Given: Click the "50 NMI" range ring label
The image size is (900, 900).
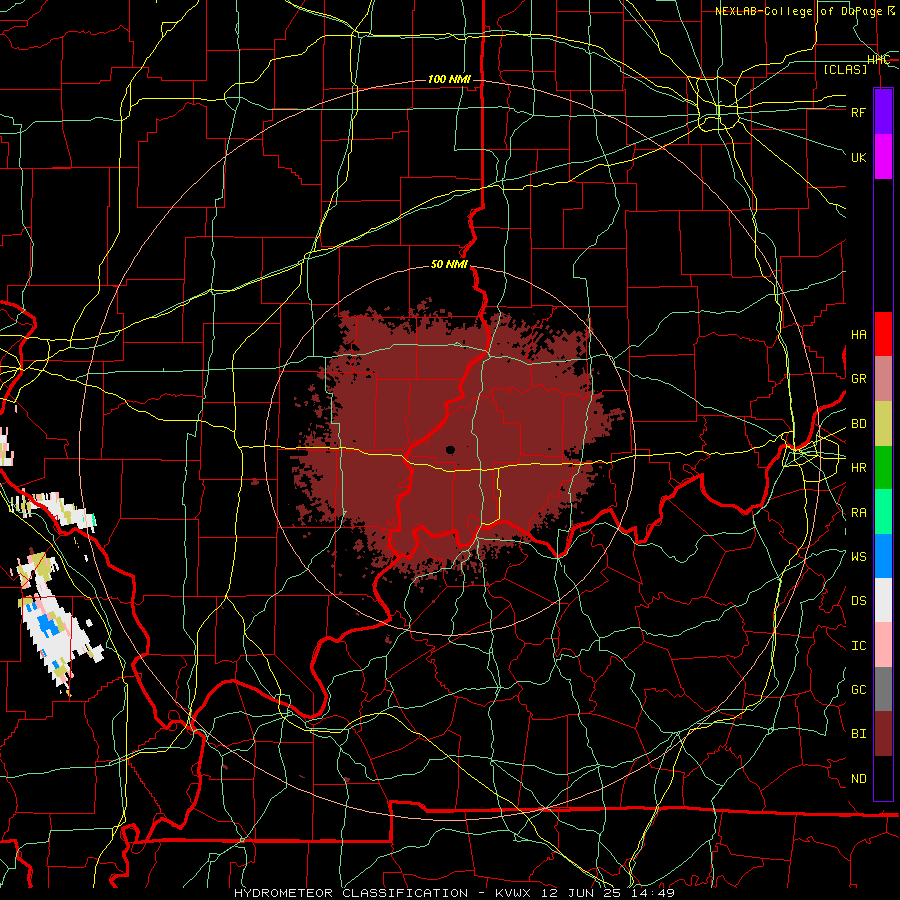Looking at the screenshot, I should click(449, 265).
